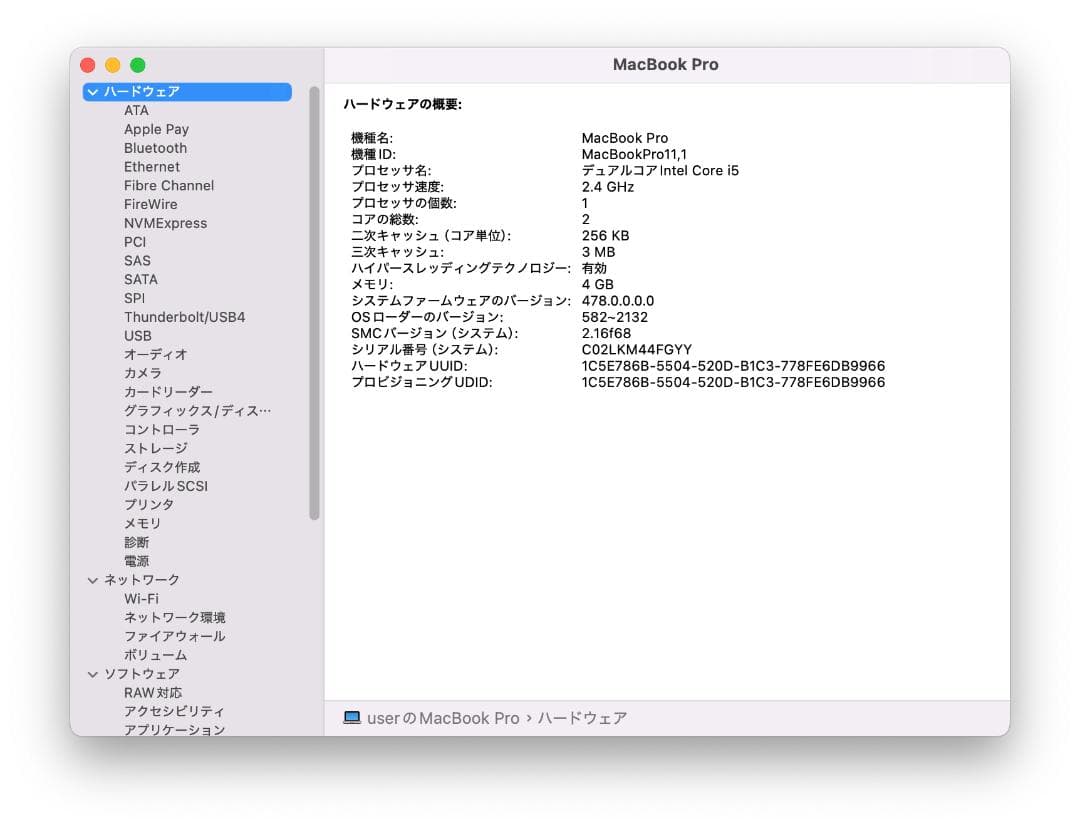Click the デュアルコア Intel Core i5 value
The image size is (1080, 829).
coord(660,171)
